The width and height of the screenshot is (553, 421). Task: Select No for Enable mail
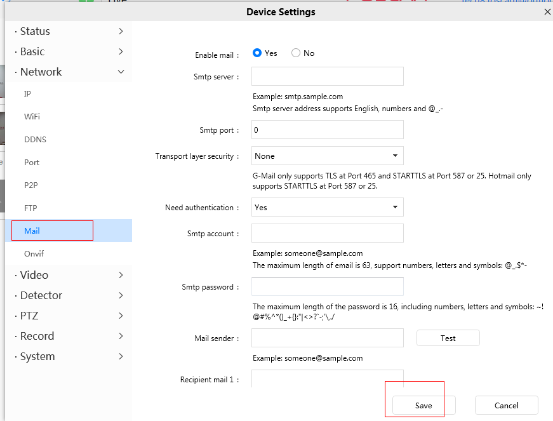296,53
